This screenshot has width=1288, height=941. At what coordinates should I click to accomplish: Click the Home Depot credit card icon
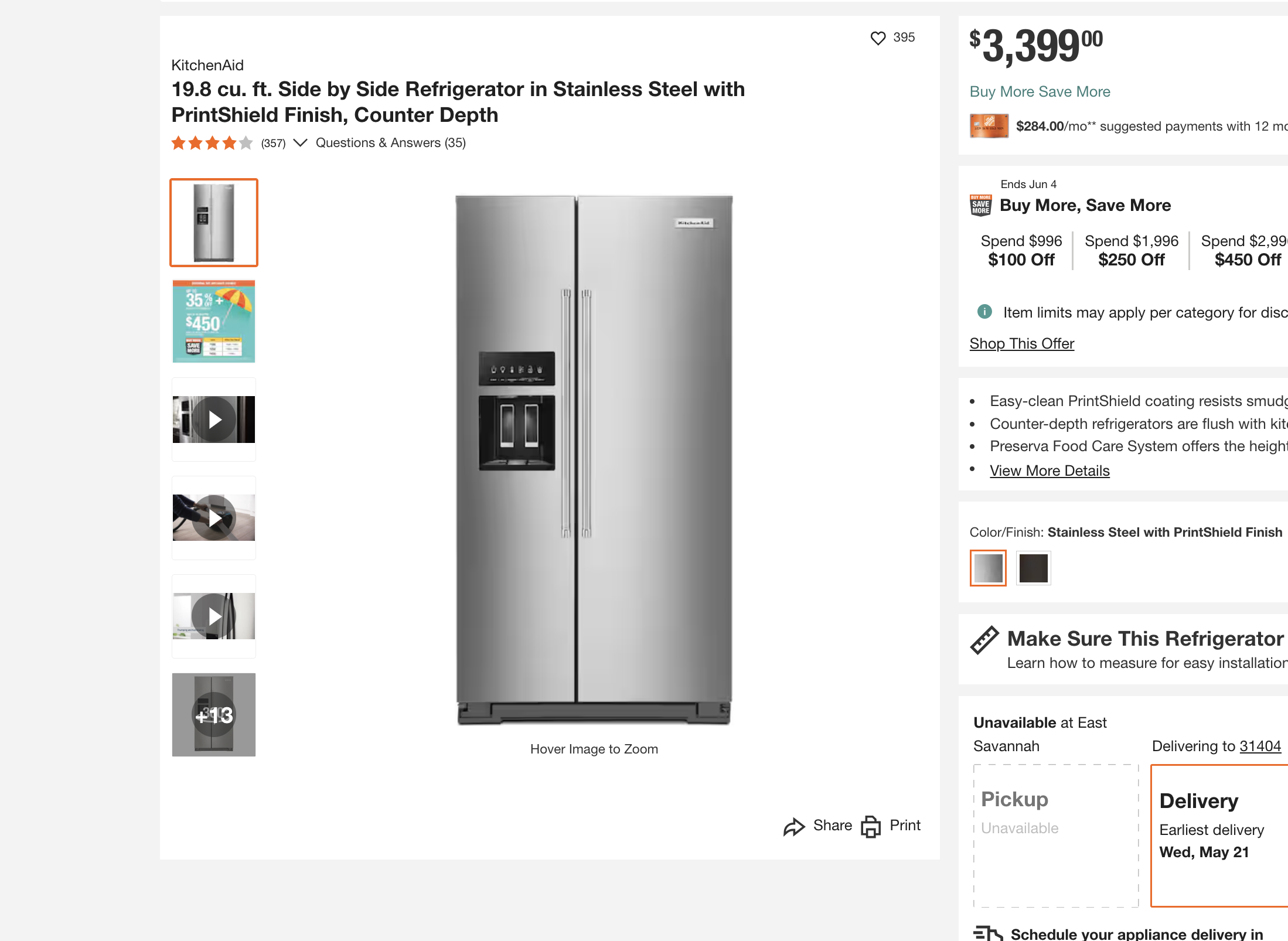(x=989, y=126)
